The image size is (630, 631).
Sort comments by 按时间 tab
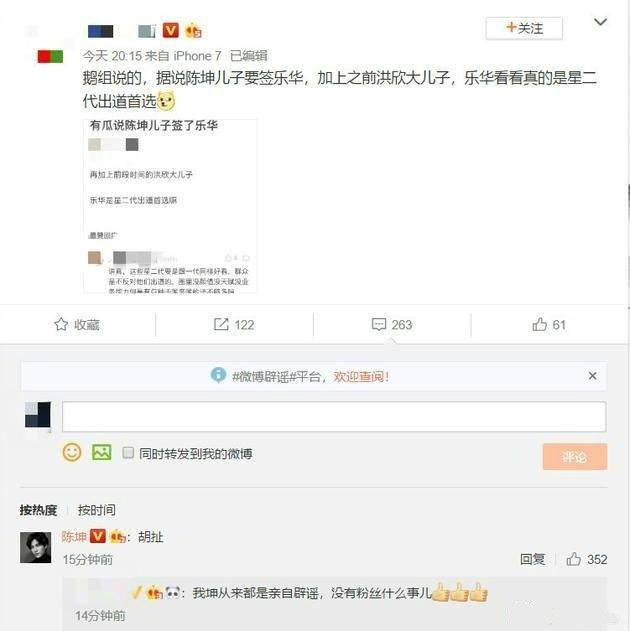coord(97,510)
